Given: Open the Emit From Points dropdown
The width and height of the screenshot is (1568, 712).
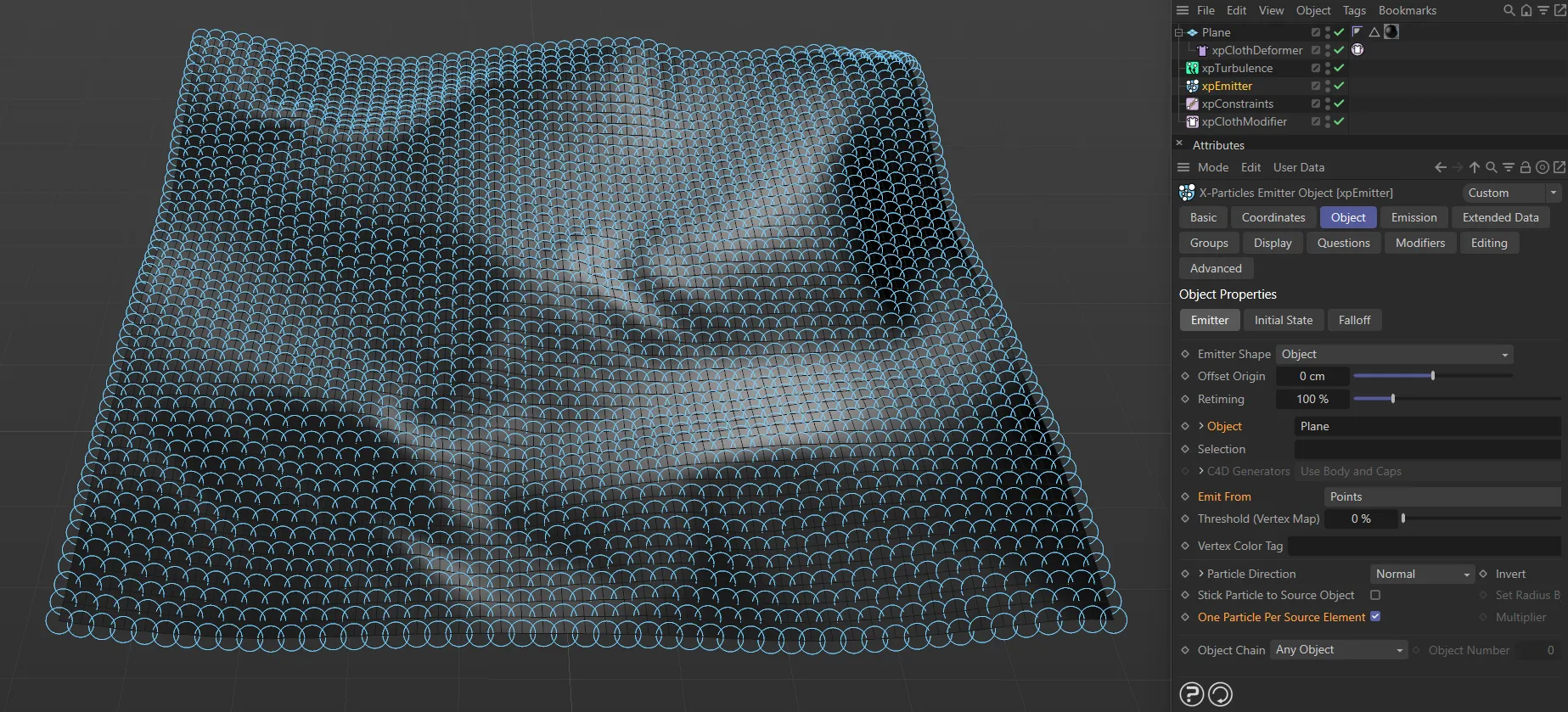Looking at the screenshot, I should [x=1442, y=496].
